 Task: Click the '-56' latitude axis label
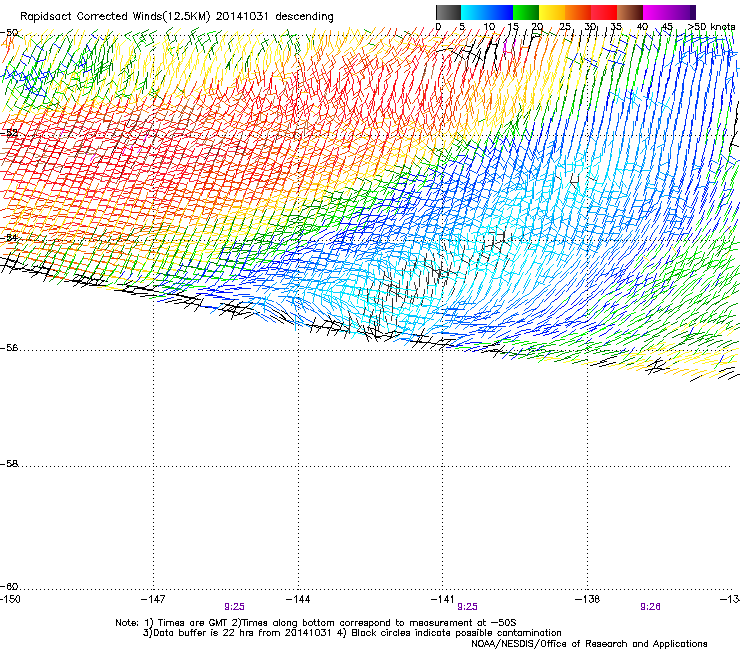click(9, 348)
